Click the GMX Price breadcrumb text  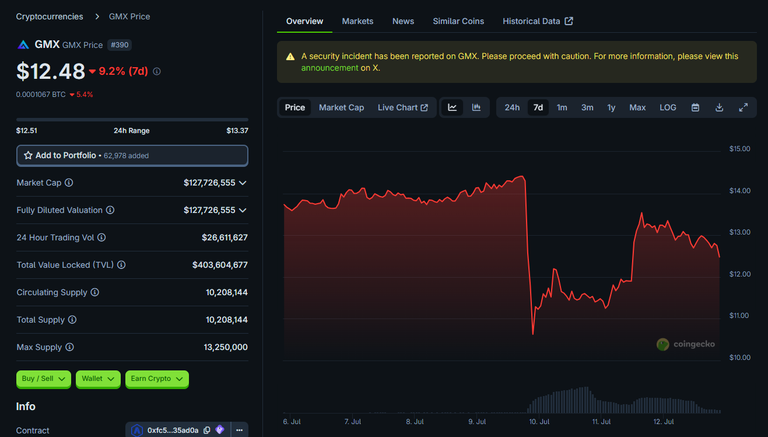coord(129,17)
